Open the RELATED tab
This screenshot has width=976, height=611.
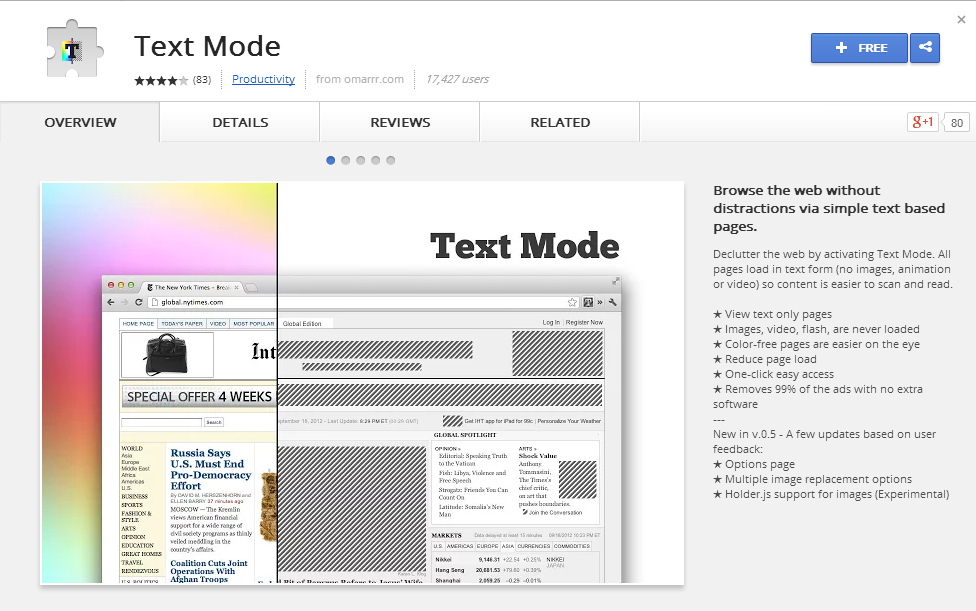point(560,123)
